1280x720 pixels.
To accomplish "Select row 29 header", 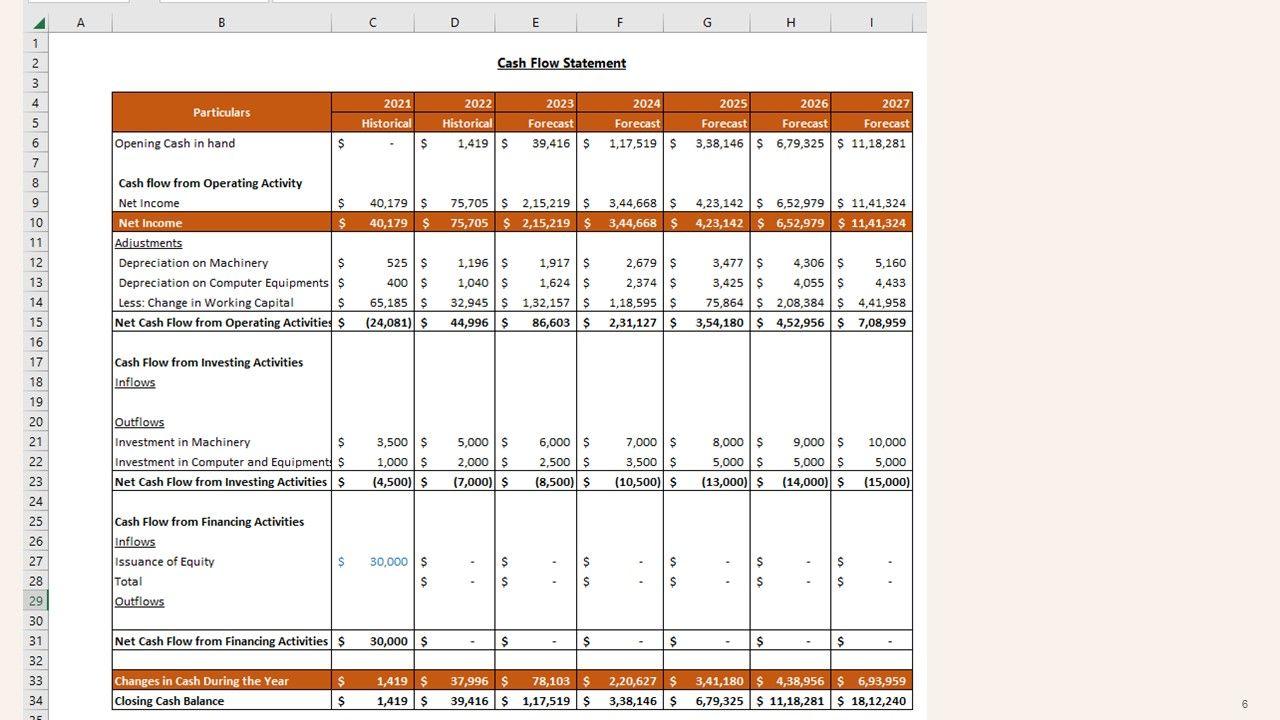I will [x=36, y=601].
